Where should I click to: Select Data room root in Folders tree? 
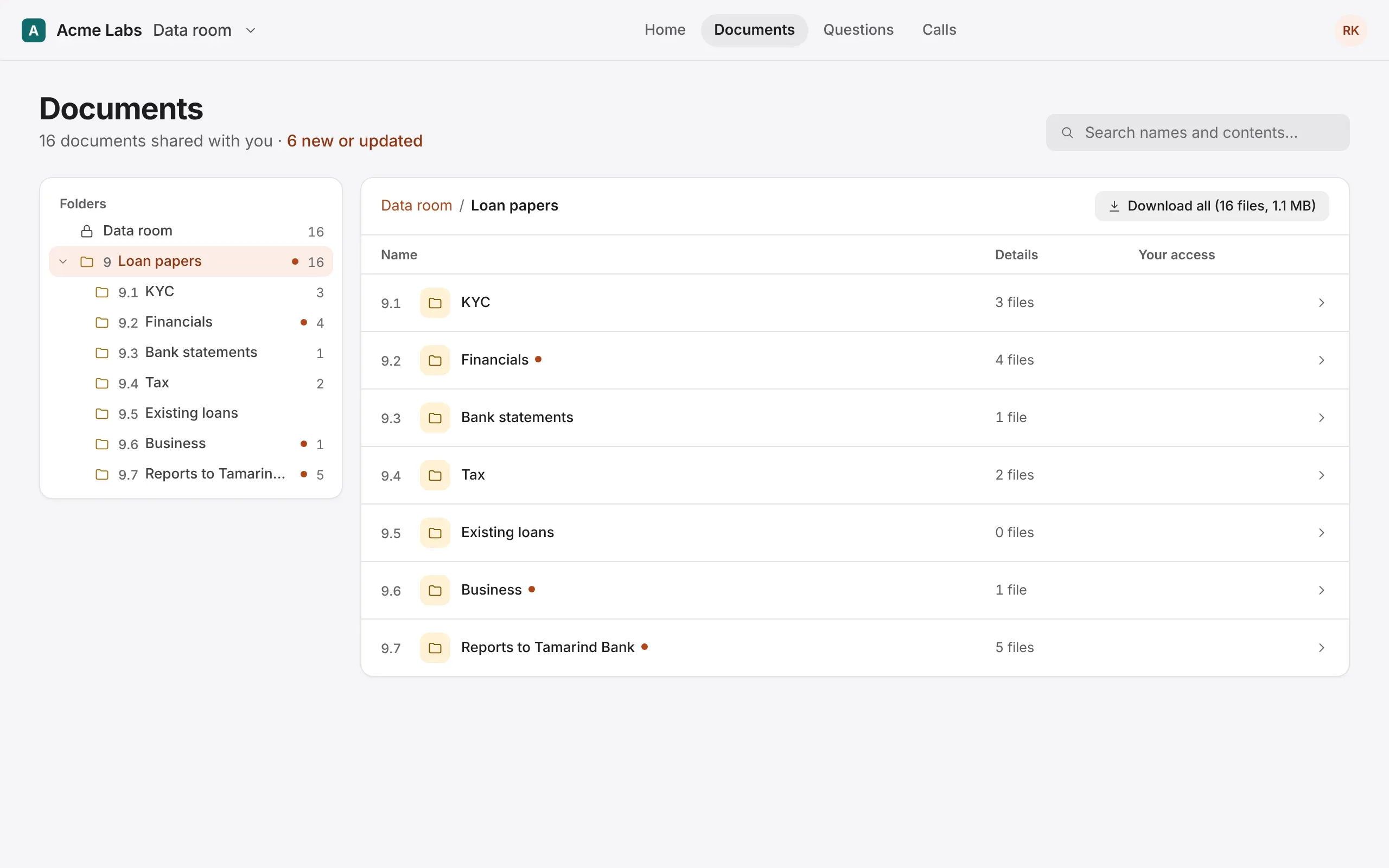[191, 231]
